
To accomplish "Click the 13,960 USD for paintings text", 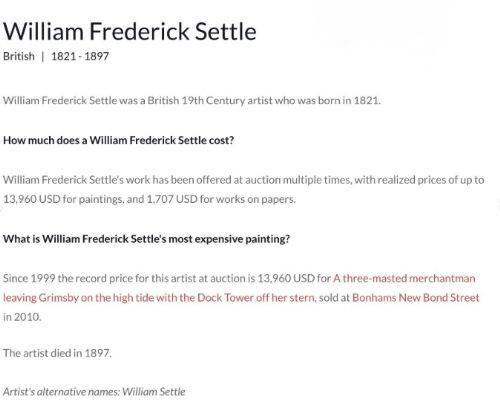I will [63, 199].
